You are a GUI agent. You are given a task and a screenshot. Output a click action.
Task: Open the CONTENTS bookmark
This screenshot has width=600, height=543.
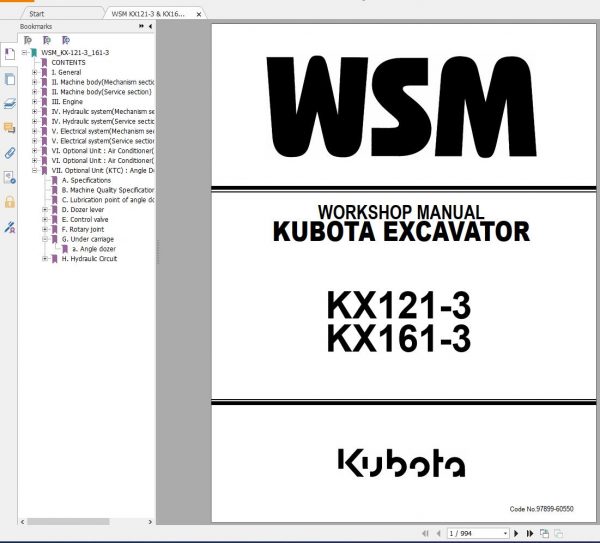[x=68, y=62]
